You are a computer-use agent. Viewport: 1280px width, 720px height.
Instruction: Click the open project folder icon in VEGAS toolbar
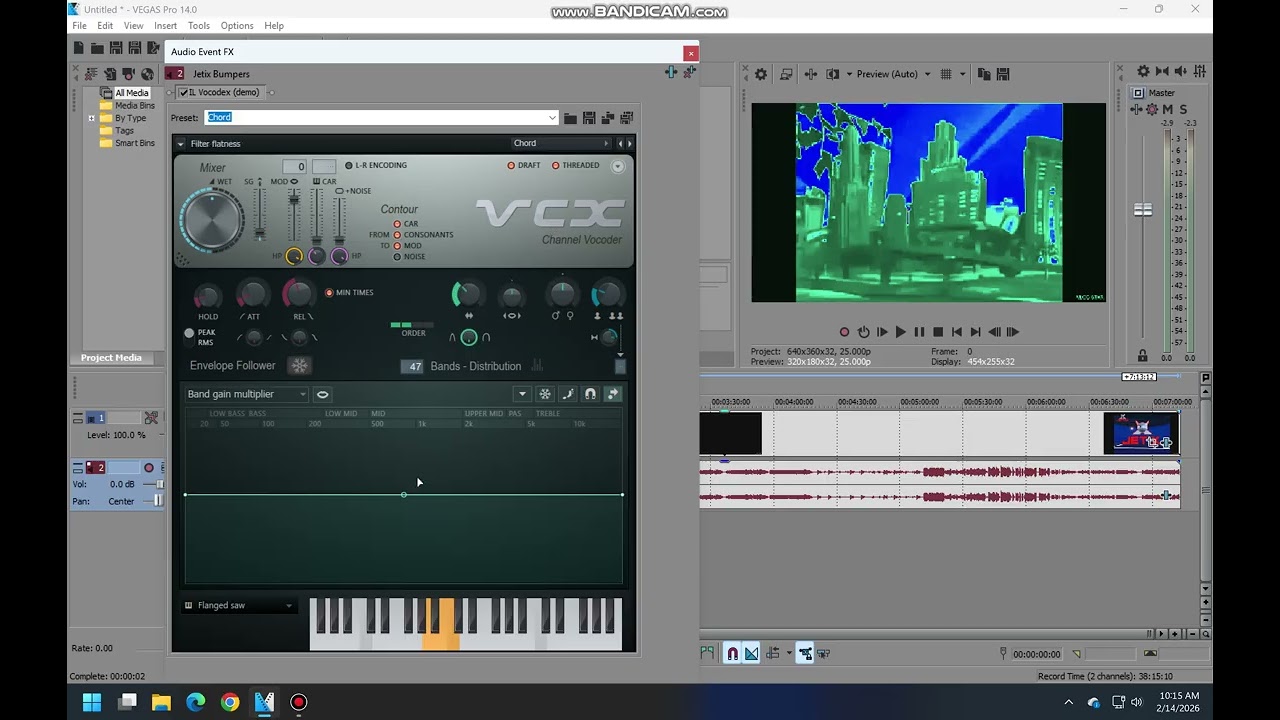pos(97,47)
